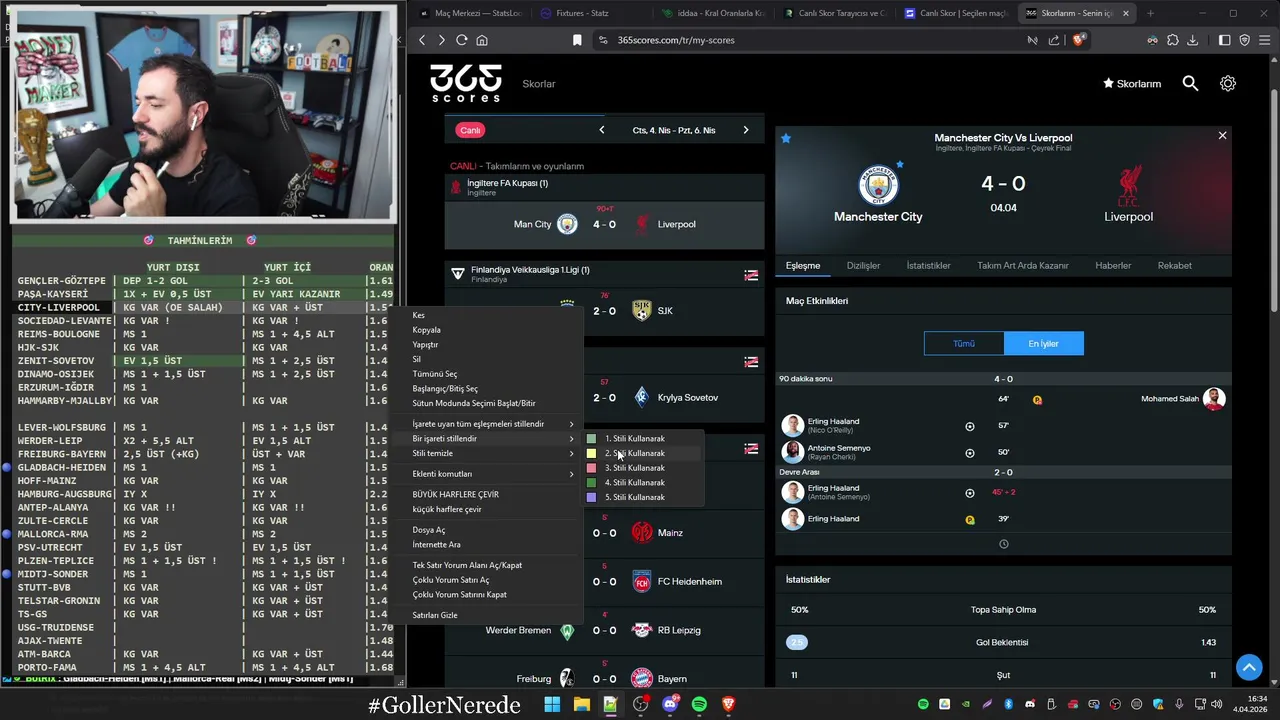
Task: Click the browser back arrow
Action: tap(422, 40)
